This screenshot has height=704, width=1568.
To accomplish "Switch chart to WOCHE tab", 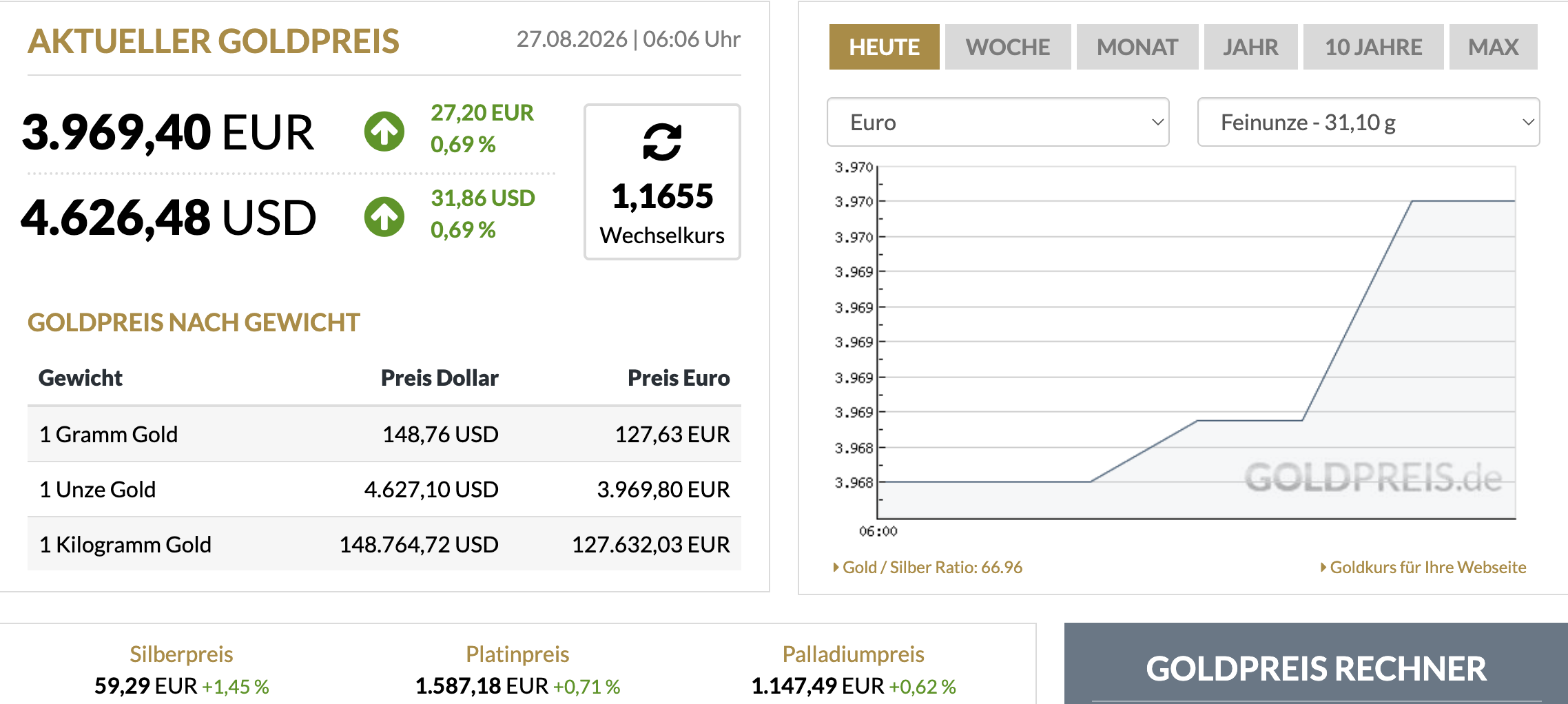I will (1008, 47).
